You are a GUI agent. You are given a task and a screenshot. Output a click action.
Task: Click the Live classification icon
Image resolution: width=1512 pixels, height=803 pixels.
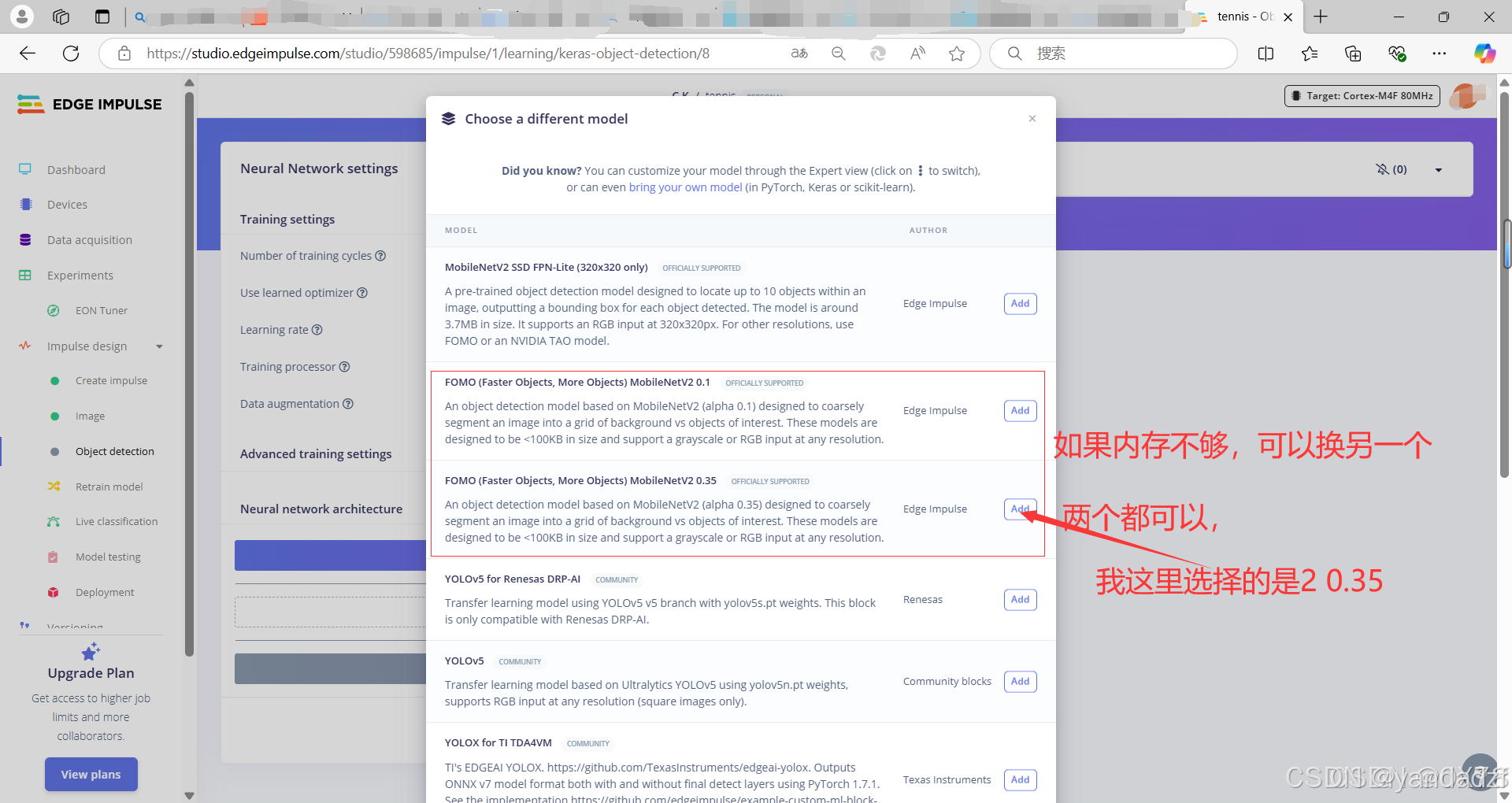tap(54, 522)
